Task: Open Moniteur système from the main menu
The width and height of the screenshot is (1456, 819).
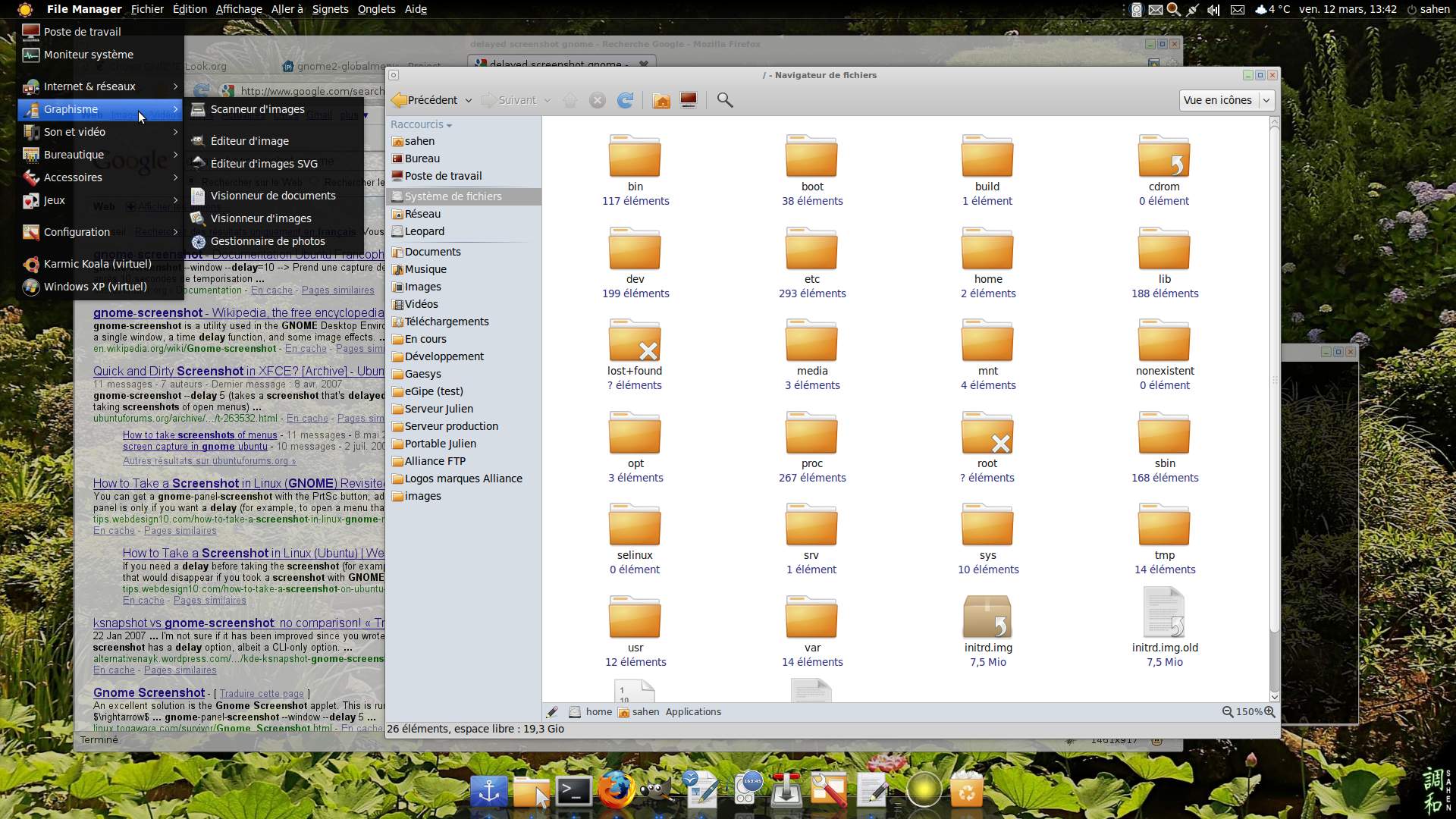Action: pos(101,55)
